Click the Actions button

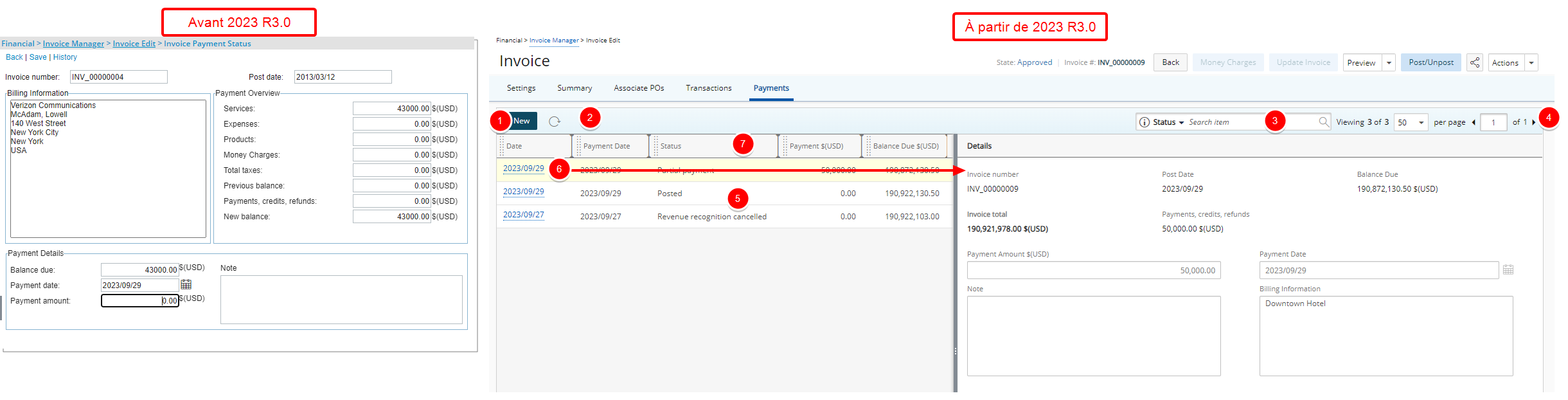[1506, 62]
